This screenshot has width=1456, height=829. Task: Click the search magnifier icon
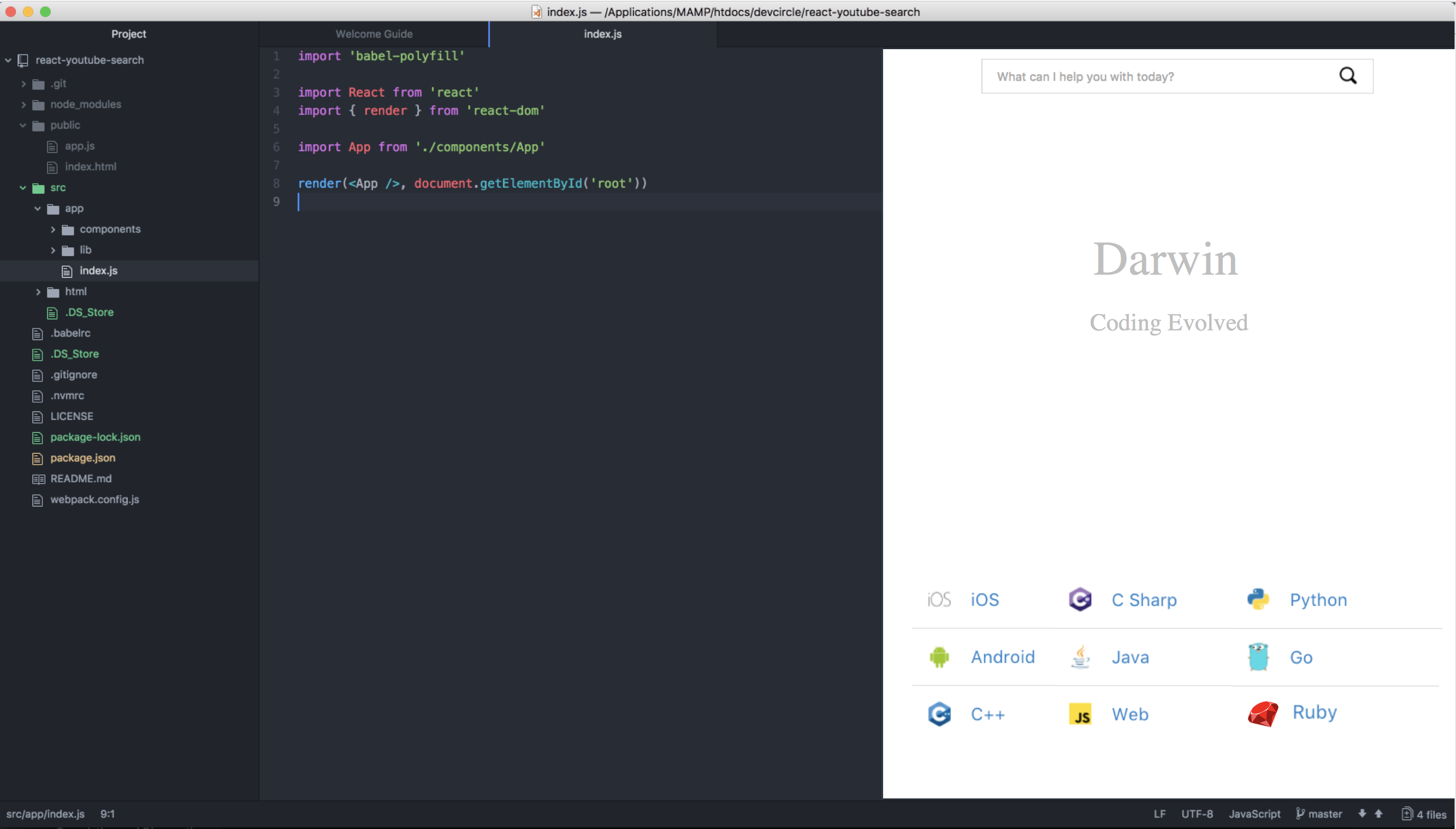click(x=1347, y=76)
